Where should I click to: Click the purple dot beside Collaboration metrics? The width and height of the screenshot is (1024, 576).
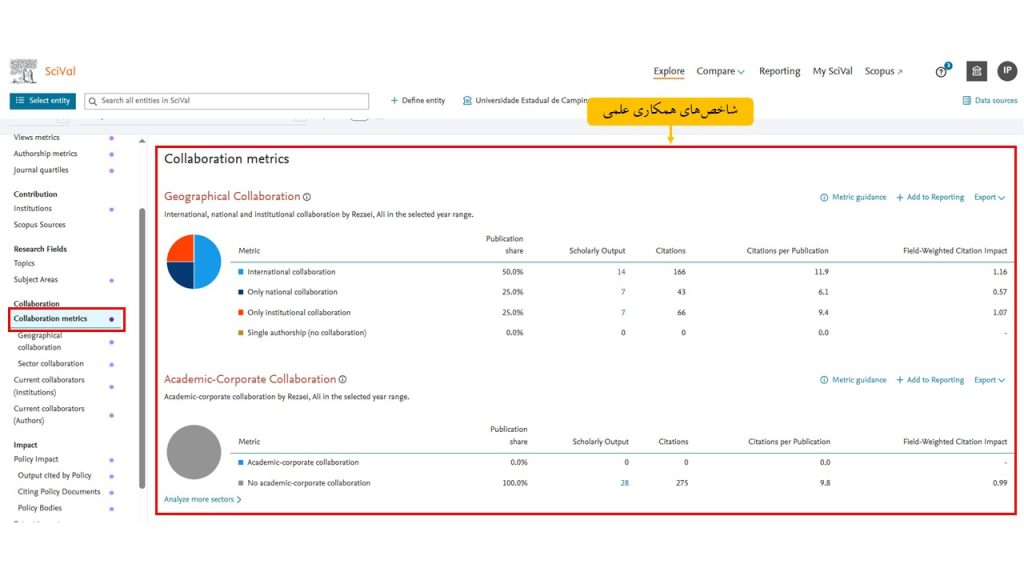coord(112,319)
